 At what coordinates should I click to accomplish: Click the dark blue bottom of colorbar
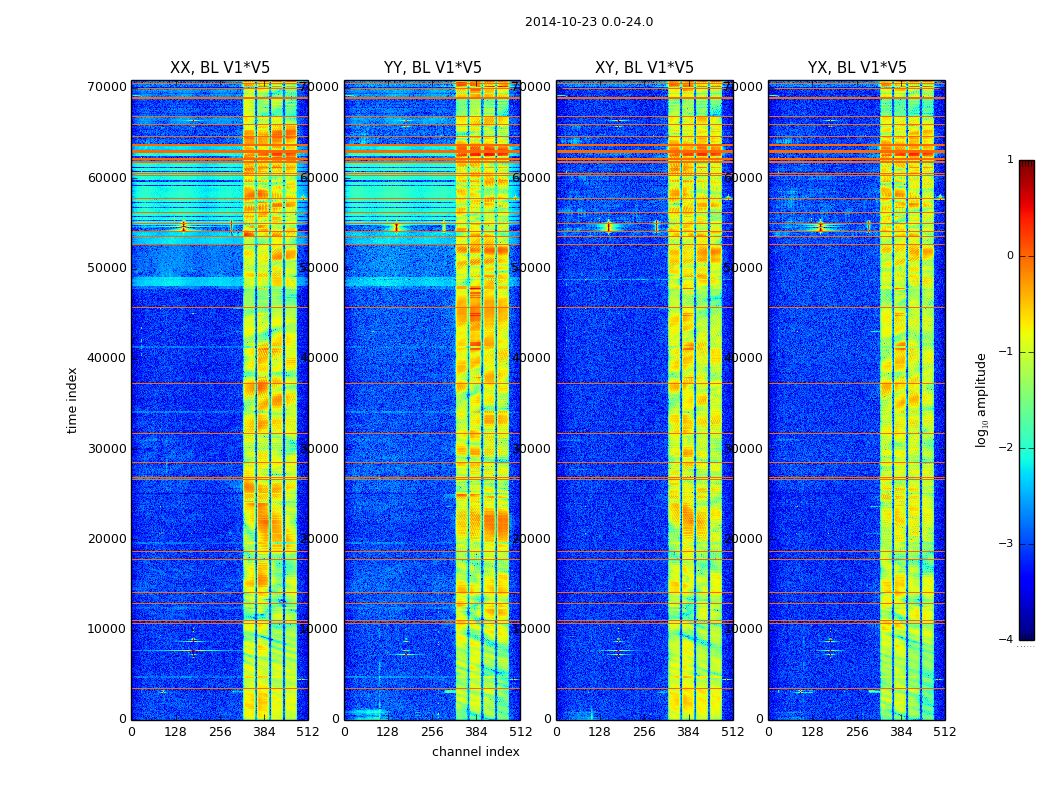click(1027, 634)
